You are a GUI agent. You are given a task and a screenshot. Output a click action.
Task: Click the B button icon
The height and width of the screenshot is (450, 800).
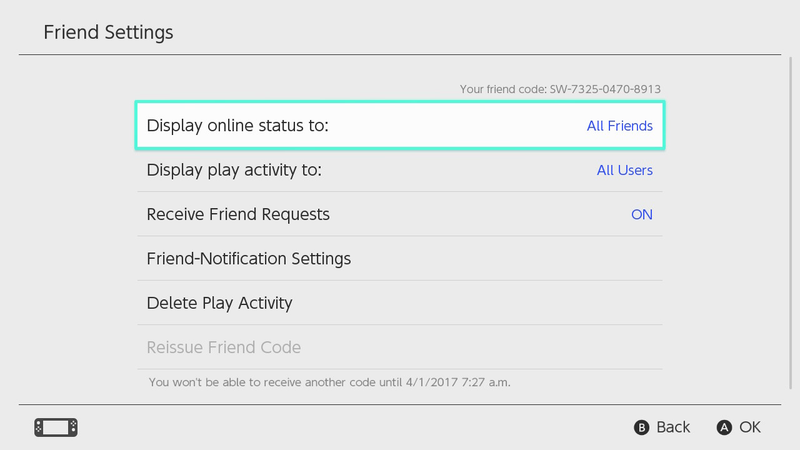641,428
